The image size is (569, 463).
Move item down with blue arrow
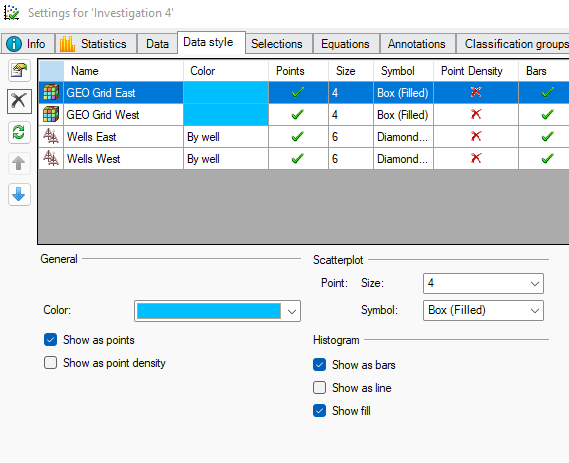click(x=19, y=194)
